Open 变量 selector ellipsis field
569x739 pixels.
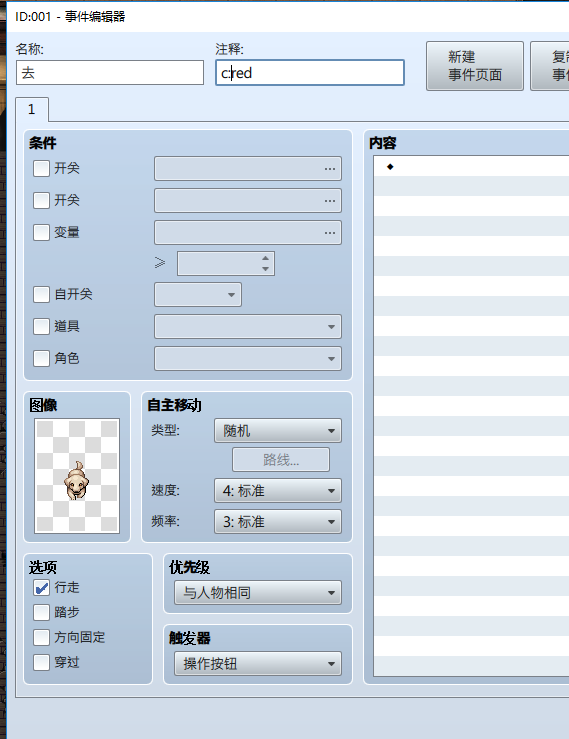[x=247, y=233]
